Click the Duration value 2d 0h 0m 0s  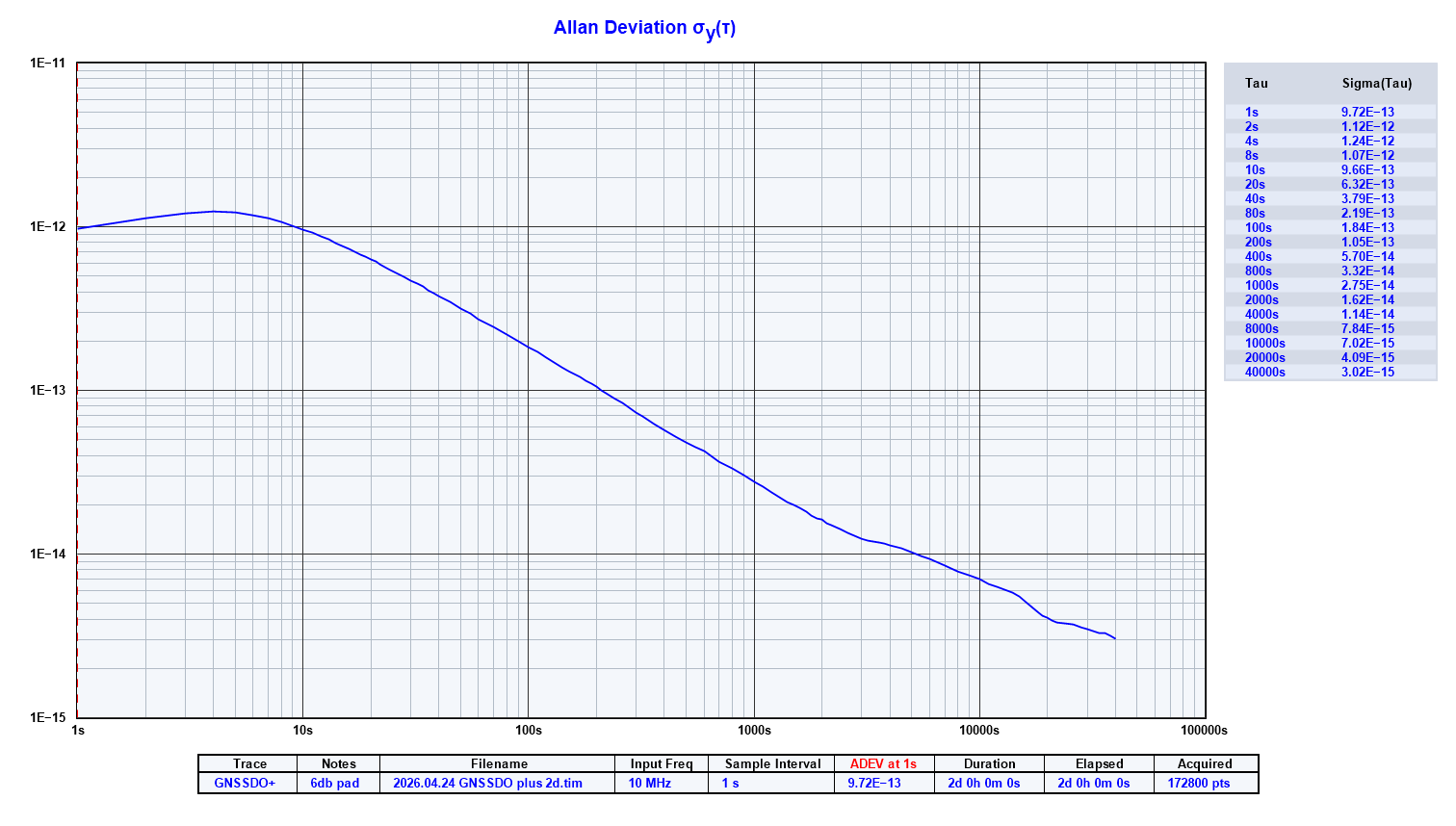pyautogui.click(x=983, y=783)
